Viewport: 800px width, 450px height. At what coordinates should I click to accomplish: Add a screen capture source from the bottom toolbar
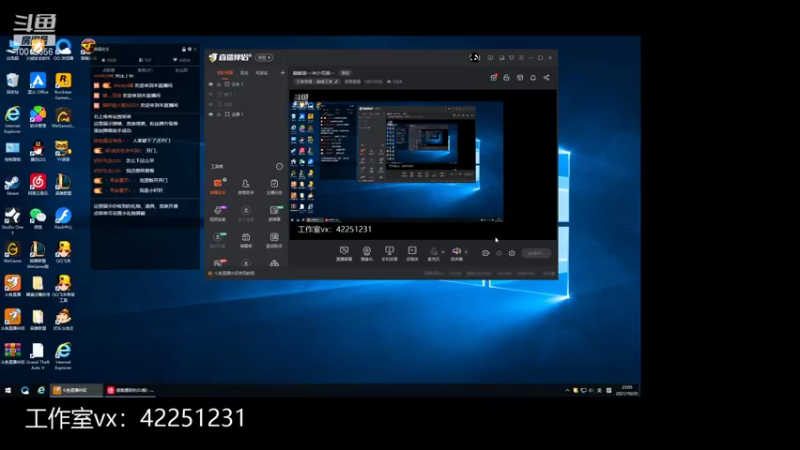click(x=344, y=253)
